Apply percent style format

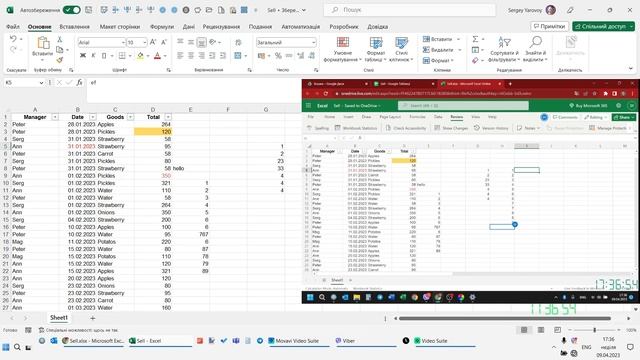point(278,56)
